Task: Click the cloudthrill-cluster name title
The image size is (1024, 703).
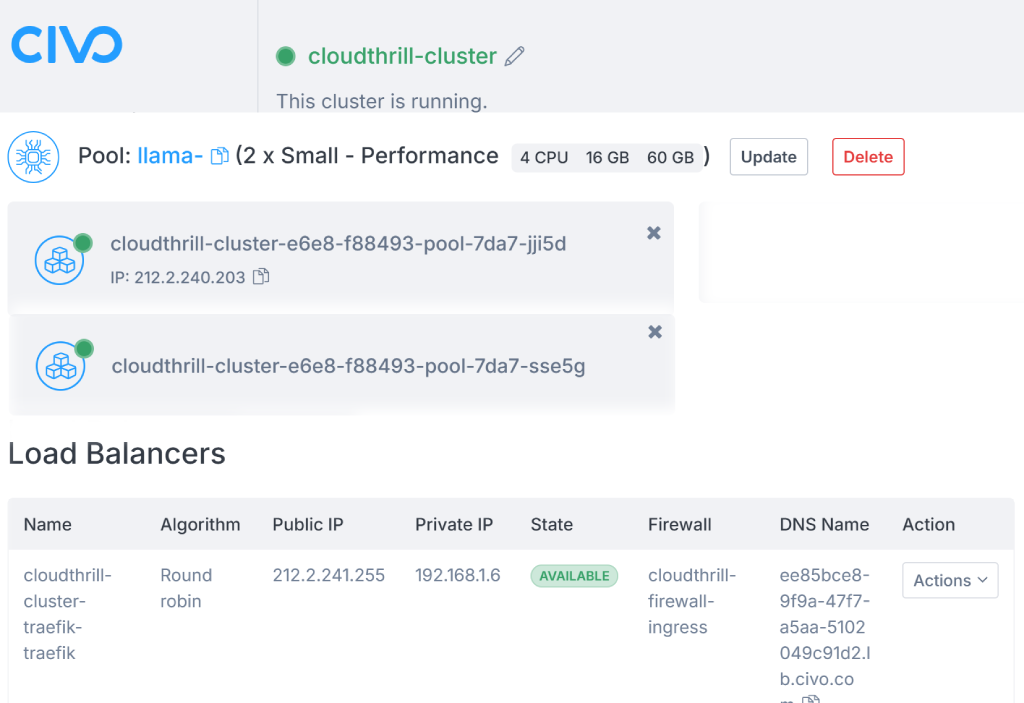Action: (402, 56)
